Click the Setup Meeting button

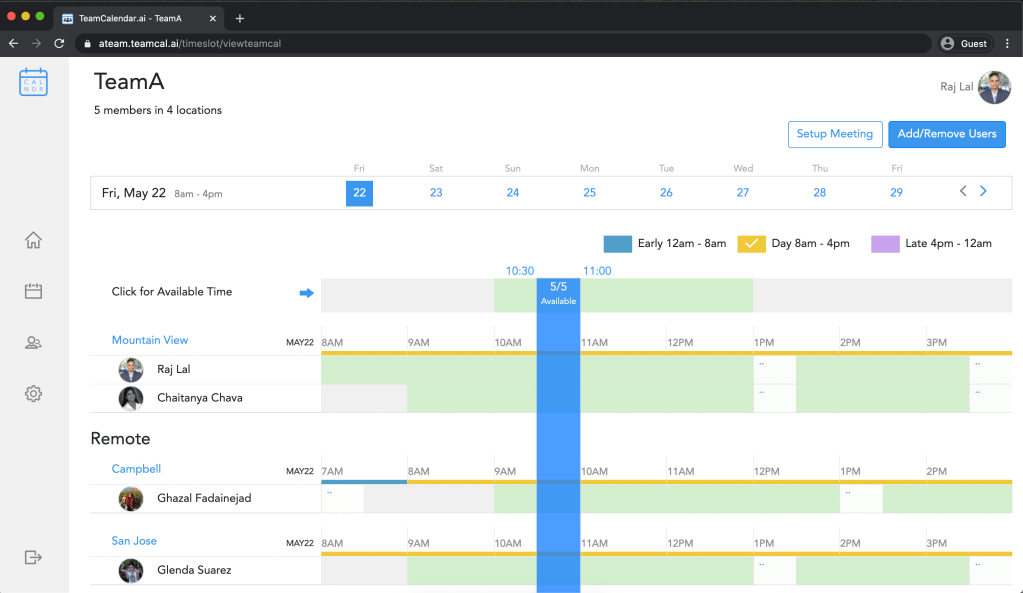click(834, 134)
